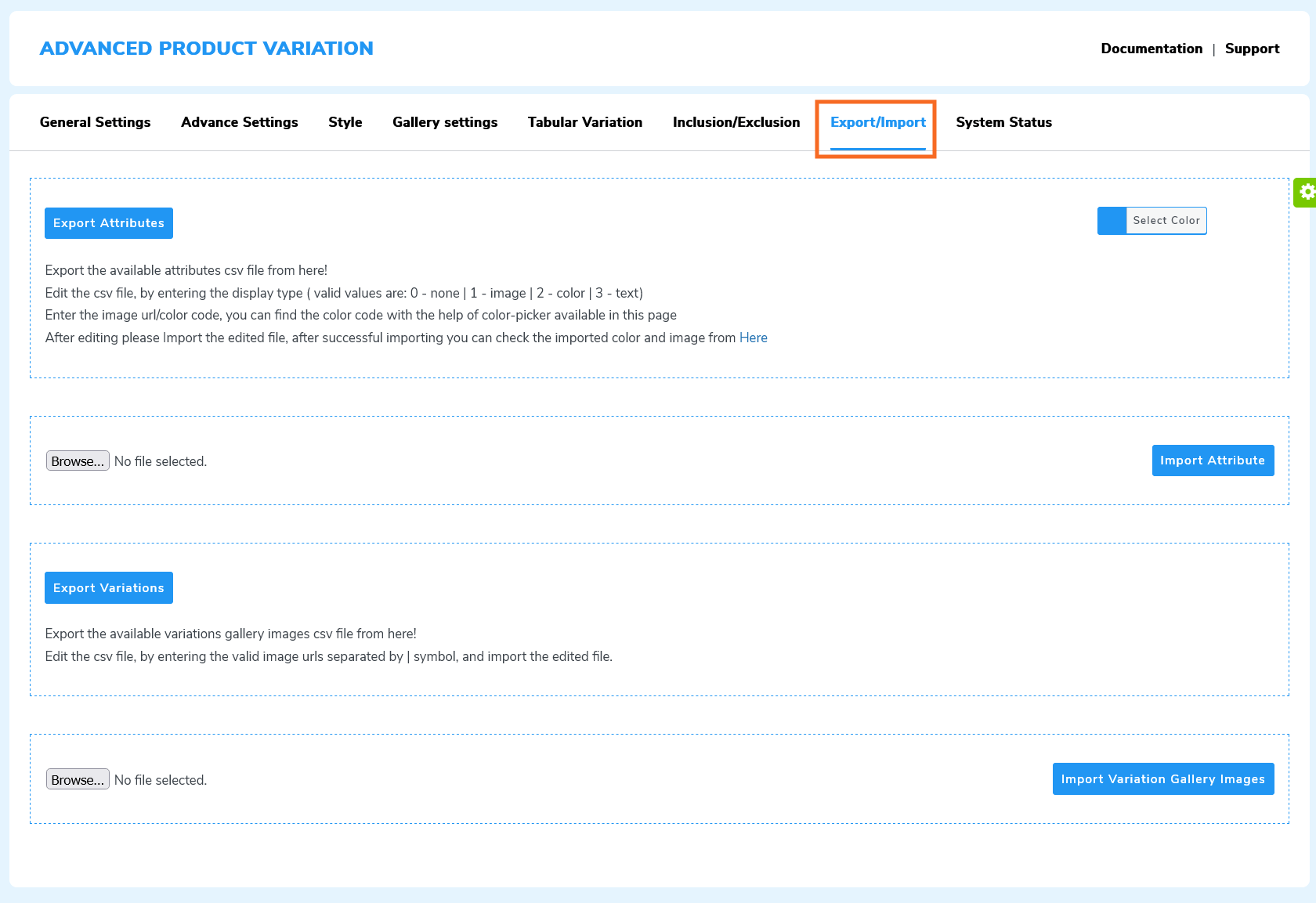View the System Status tab
1316x903 pixels.
pyautogui.click(x=1003, y=122)
